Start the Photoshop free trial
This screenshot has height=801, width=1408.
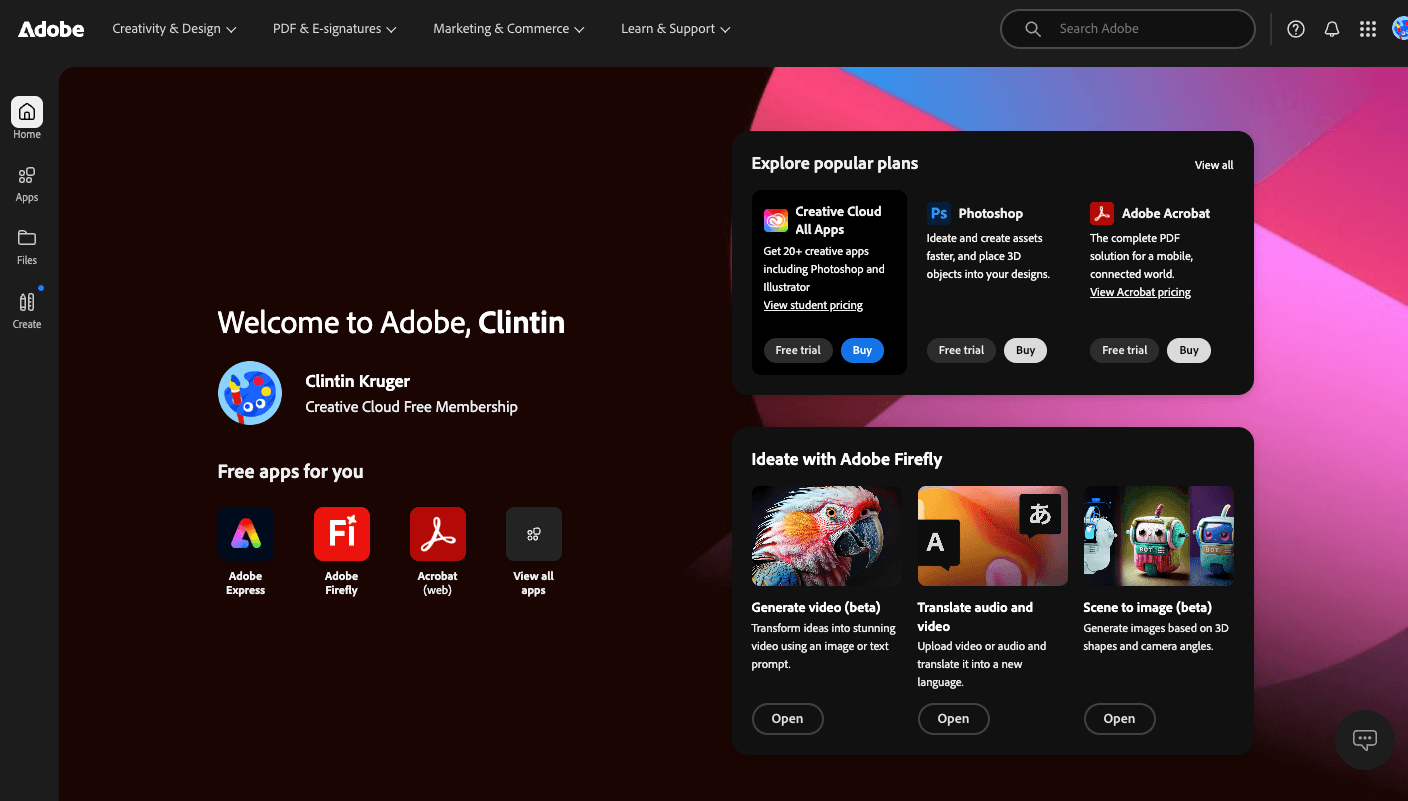coord(961,350)
